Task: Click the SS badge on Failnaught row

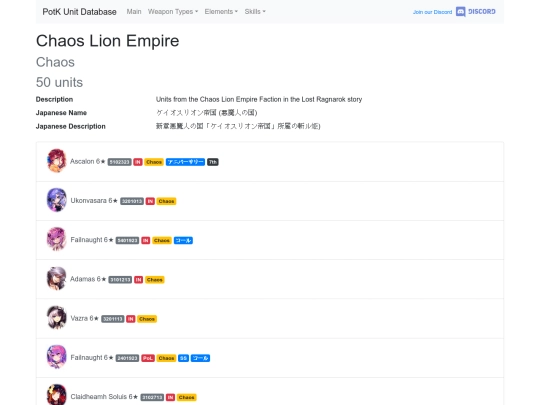Action: pyautogui.click(x=183, y=358)
